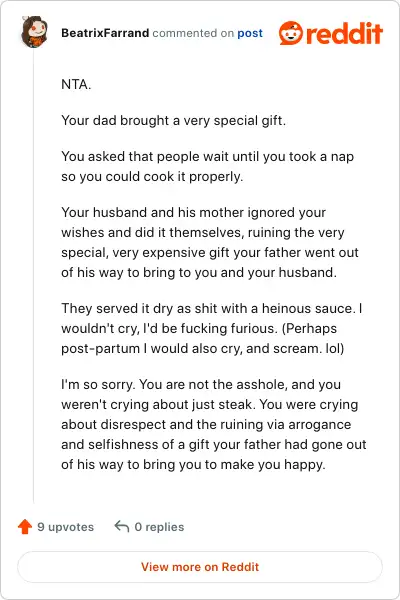Click the paragraph starting 'They served it dry'
Screen dimensions: 400x600
(x=212, y=328)
